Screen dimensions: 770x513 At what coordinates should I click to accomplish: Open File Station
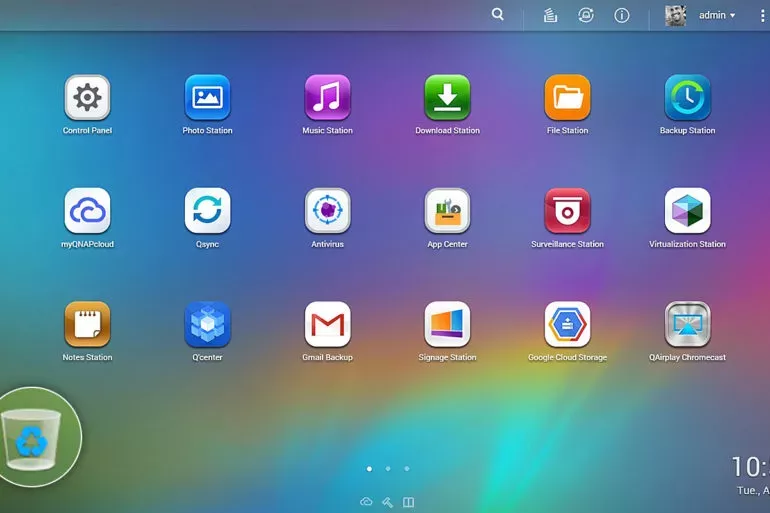pyautogui.click(x=567, y=98)
